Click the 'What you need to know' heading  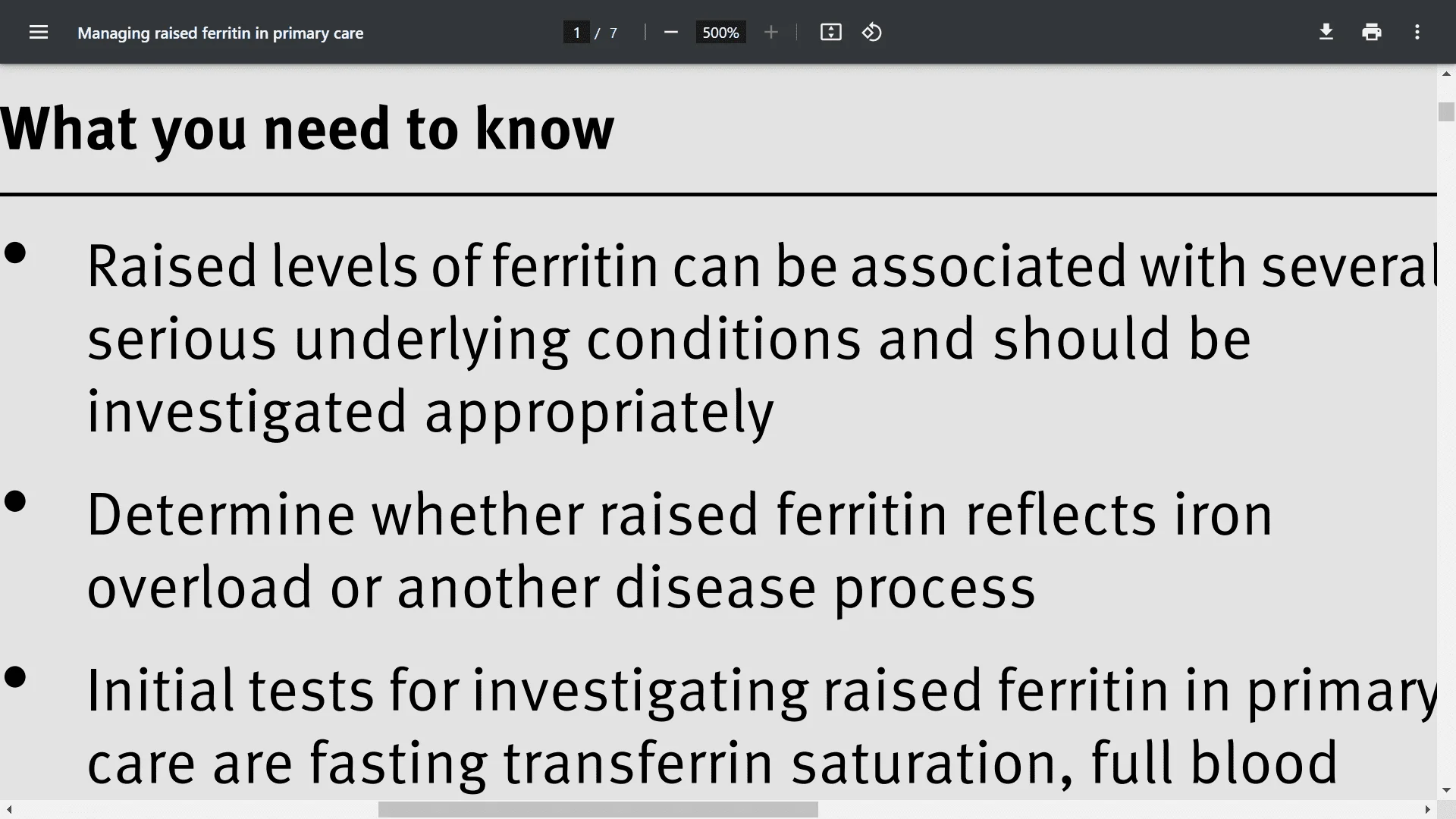307,129
